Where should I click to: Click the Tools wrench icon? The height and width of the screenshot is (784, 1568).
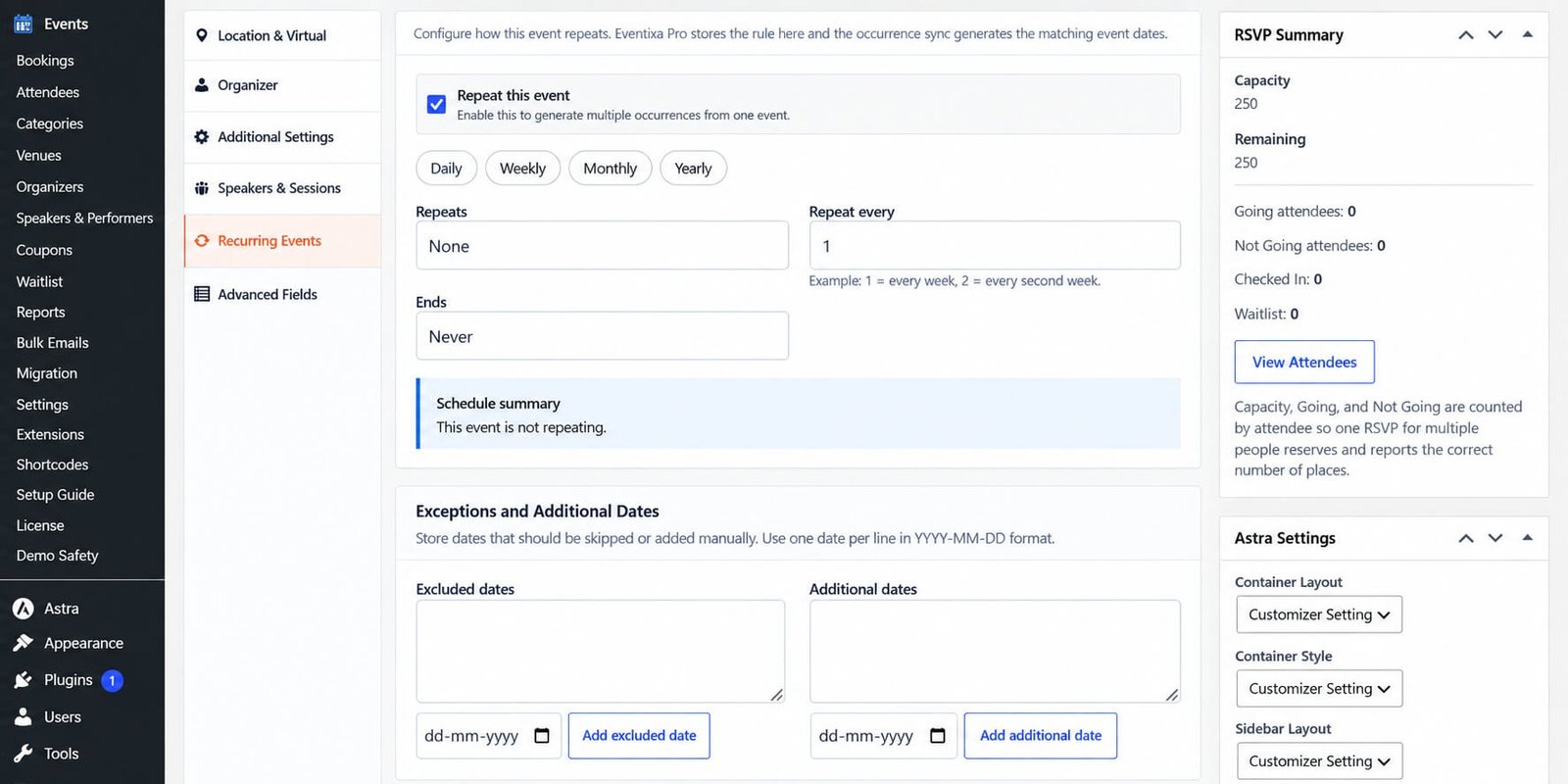(24, 754)
